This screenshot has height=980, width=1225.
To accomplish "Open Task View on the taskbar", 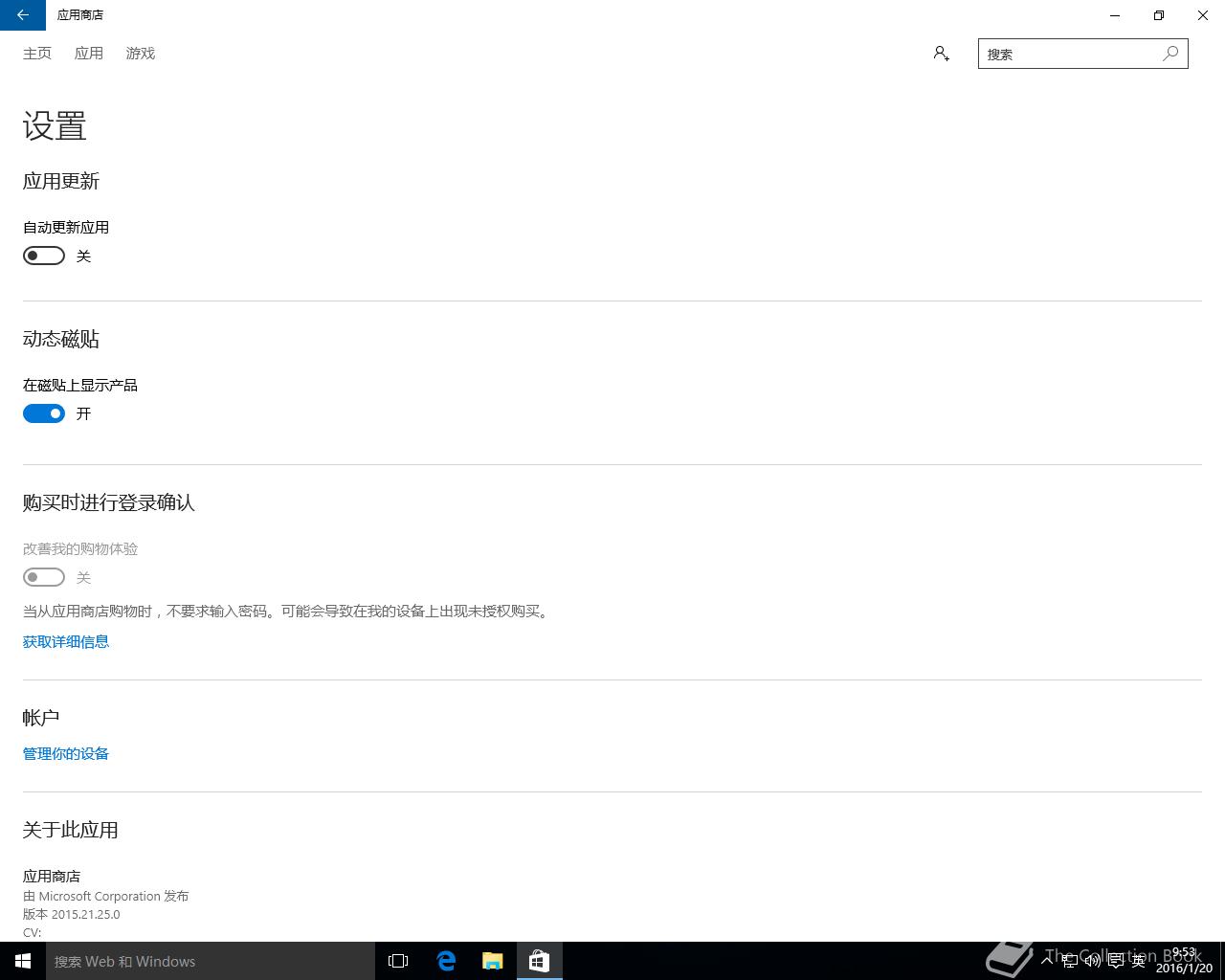I will tap(398, 961).
